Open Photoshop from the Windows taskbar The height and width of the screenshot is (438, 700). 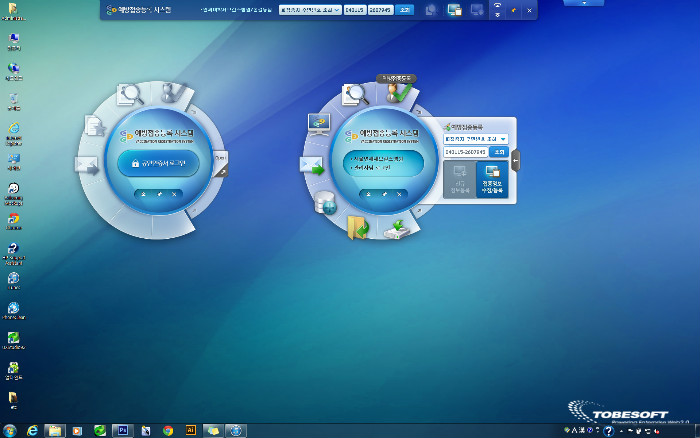point(122,430)
